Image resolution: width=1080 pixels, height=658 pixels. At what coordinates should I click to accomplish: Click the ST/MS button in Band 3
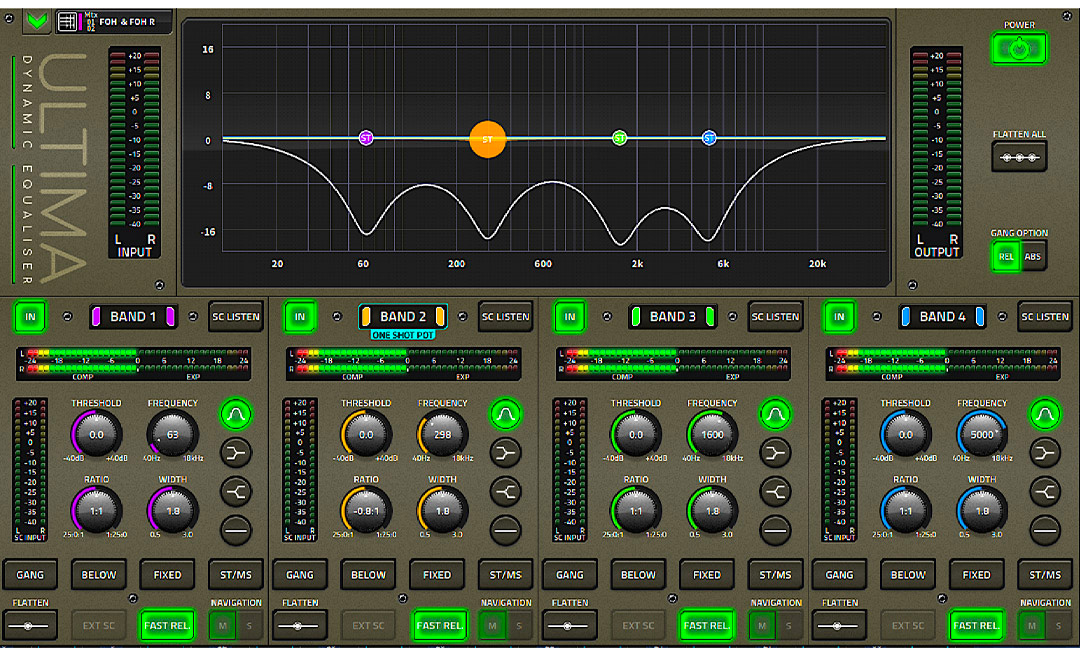pos(775,575)
